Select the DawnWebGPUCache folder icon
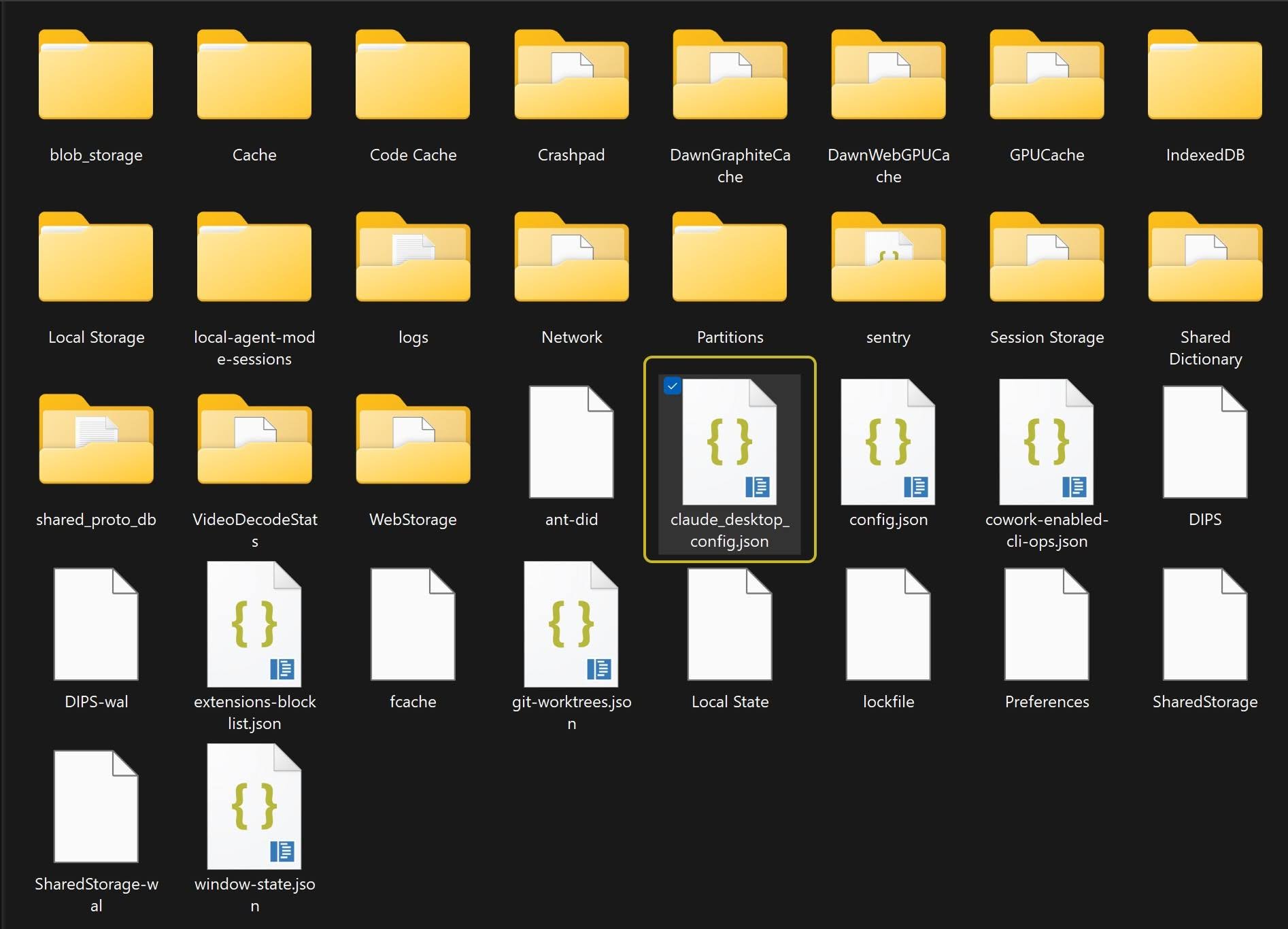This screenshot has height=929, width=1288. coord(888,75)
